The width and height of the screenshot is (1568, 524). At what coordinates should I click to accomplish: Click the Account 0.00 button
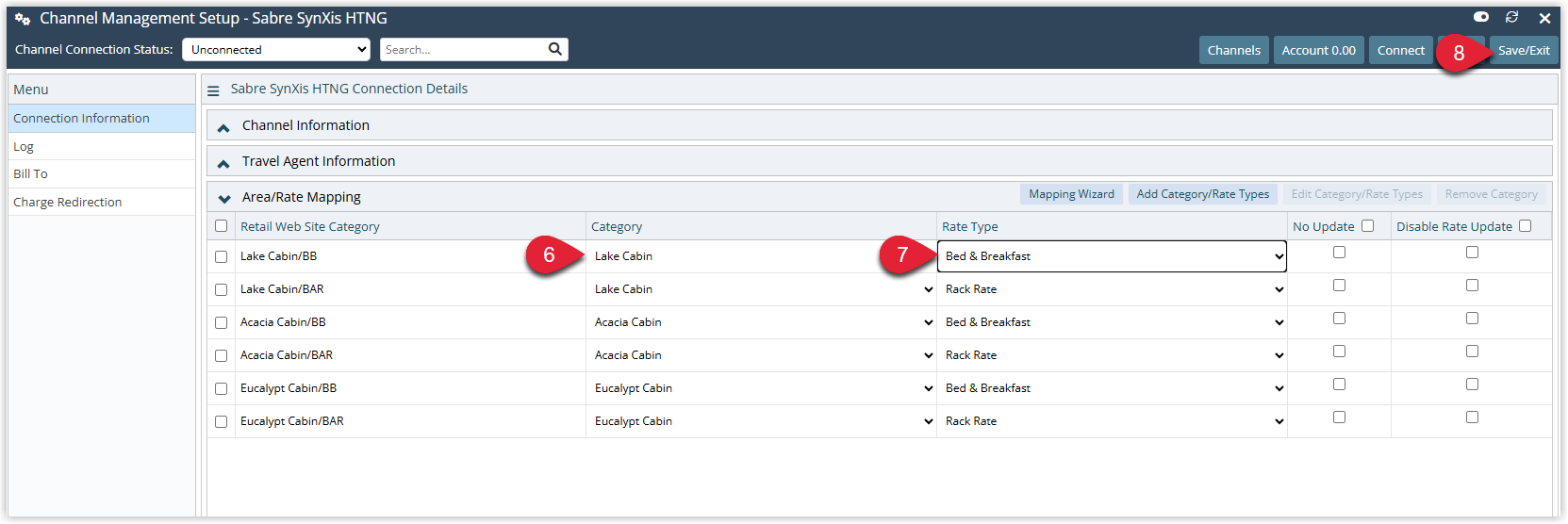(1318, 50)
